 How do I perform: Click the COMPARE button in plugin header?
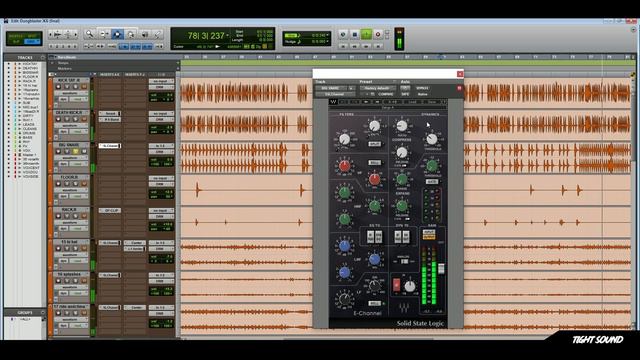(386, 94)
